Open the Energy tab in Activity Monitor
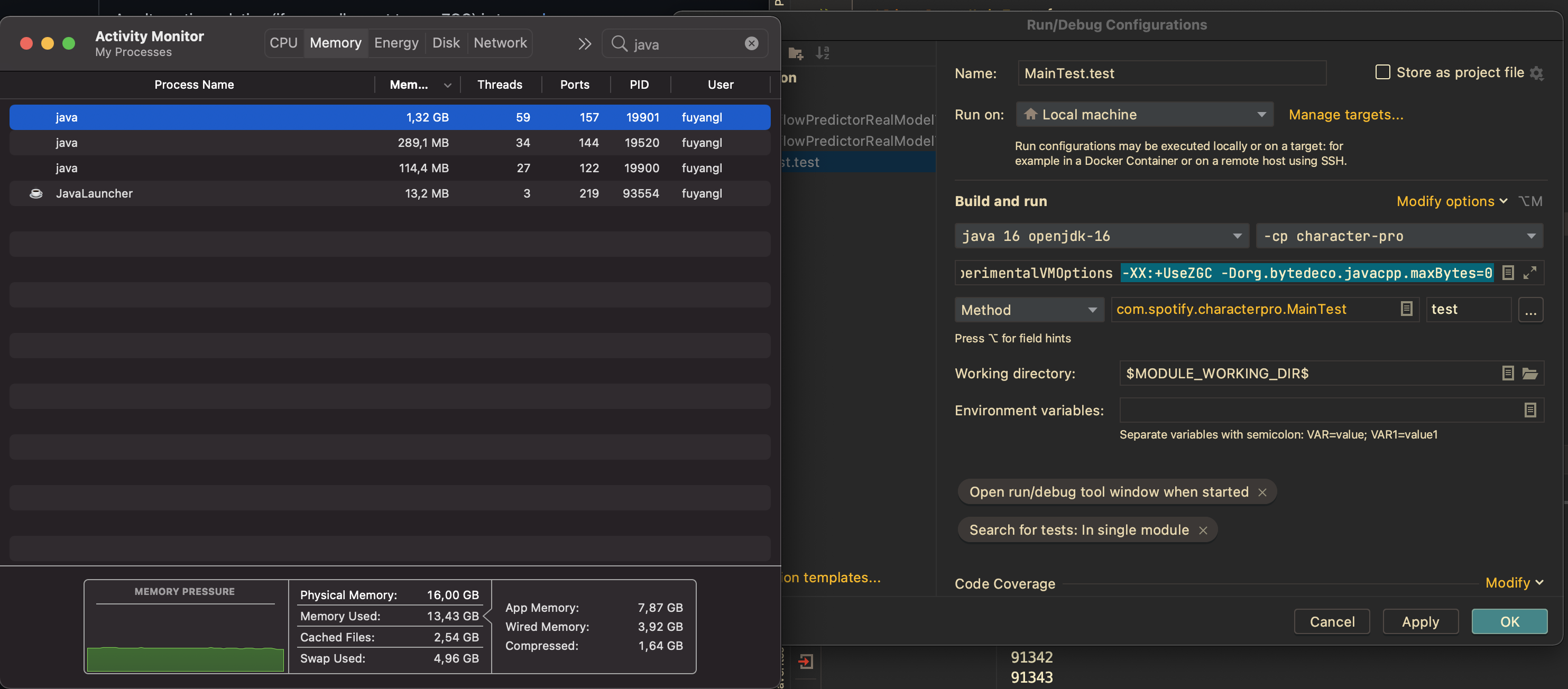This screenshot has height=689, width=1568. coord(396,43)
